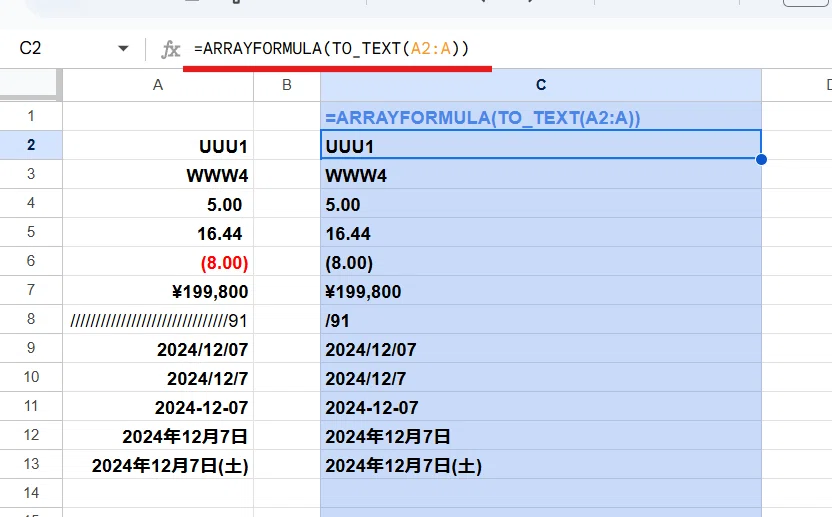Select column B header
The image size is (832, 517).
tap(287, 85)
